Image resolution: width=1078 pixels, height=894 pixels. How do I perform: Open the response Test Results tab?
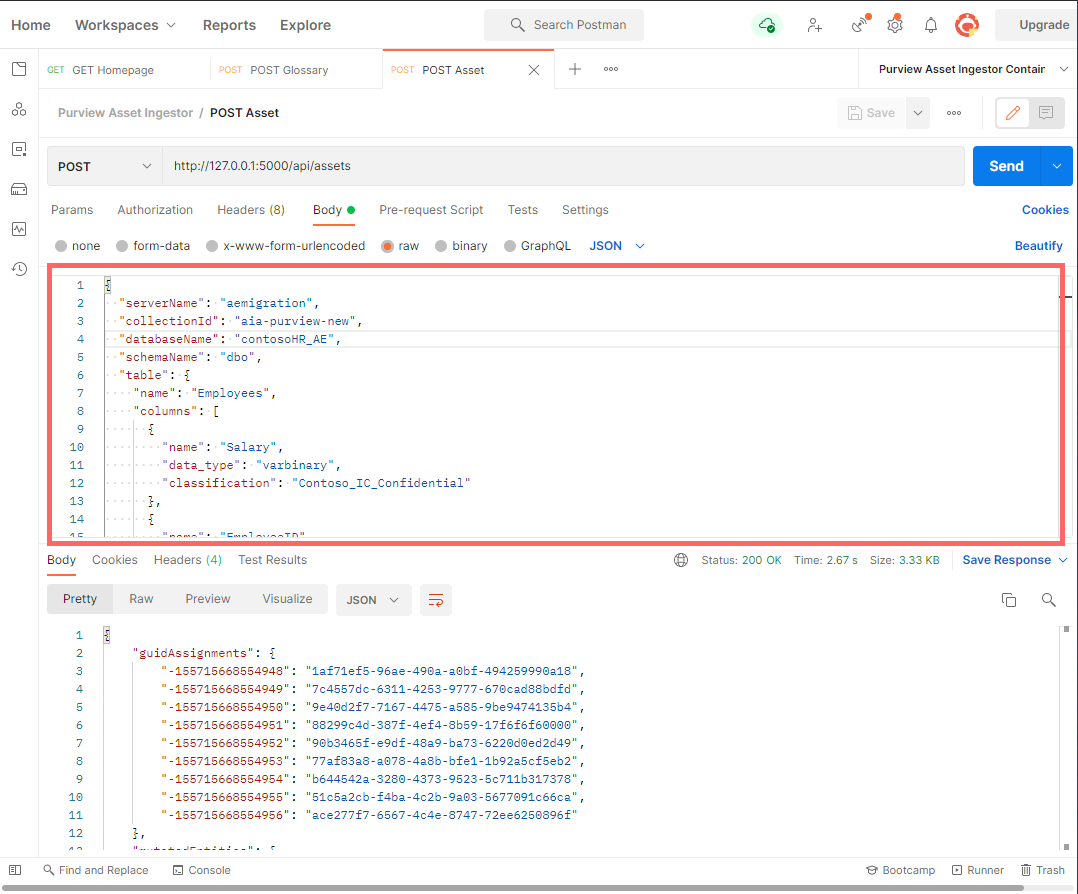(272, 560)
